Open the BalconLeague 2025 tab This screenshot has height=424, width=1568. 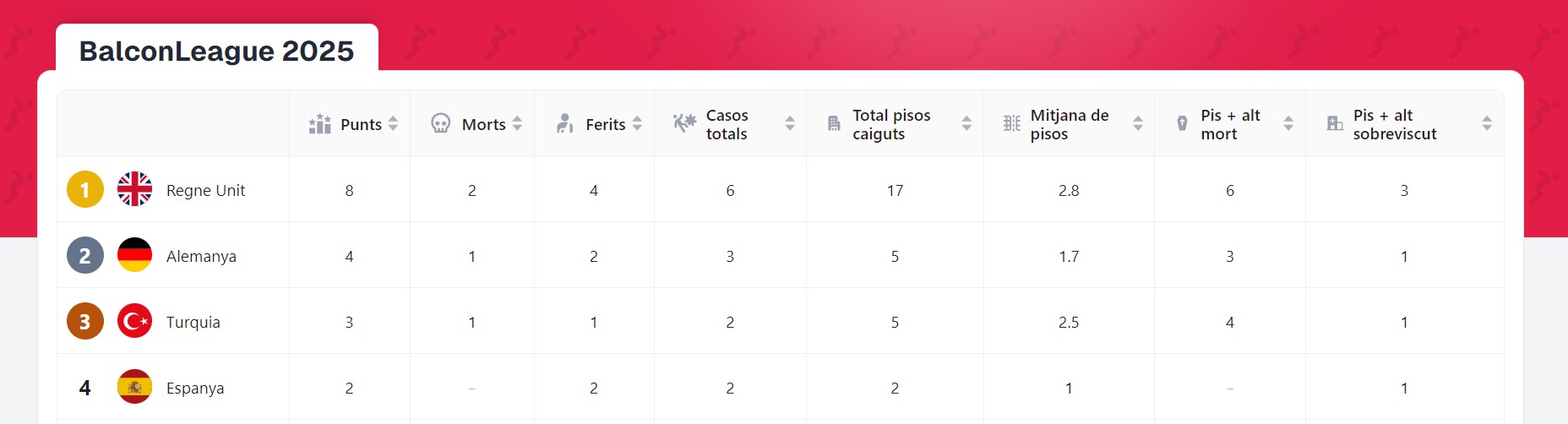point(216,51)
